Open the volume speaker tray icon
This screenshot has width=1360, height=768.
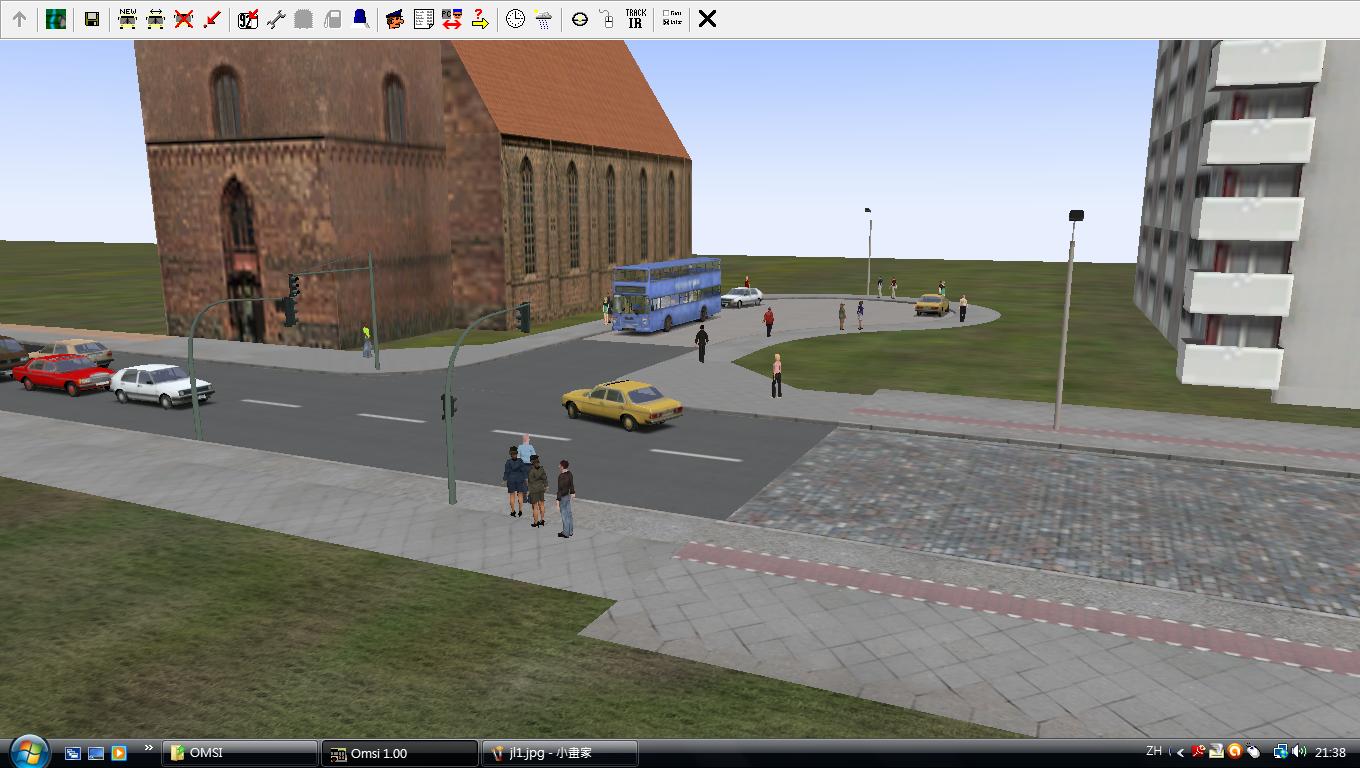click(1299, 752)
